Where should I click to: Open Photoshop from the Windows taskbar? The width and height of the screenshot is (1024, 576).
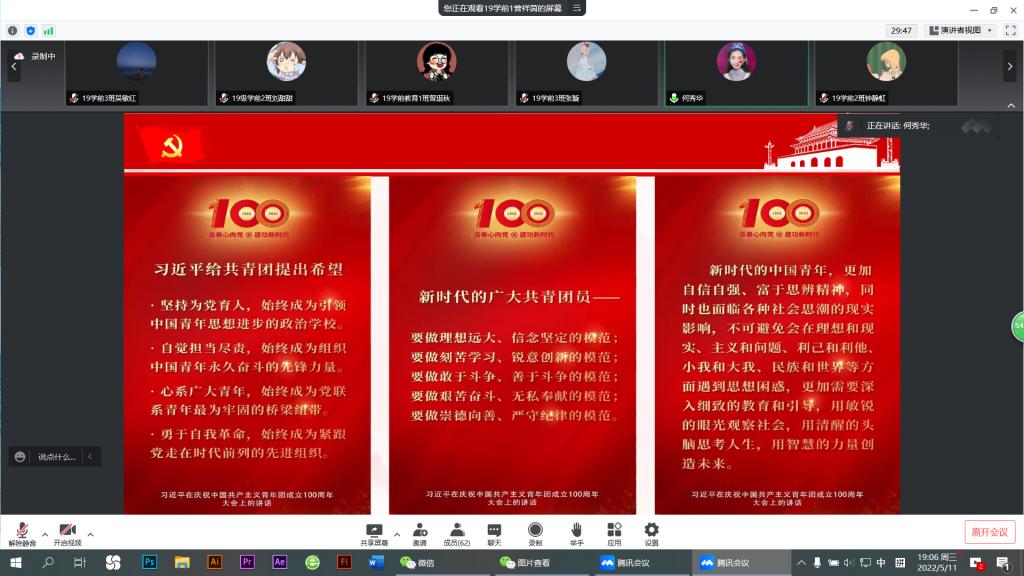[x=150, y=563]
